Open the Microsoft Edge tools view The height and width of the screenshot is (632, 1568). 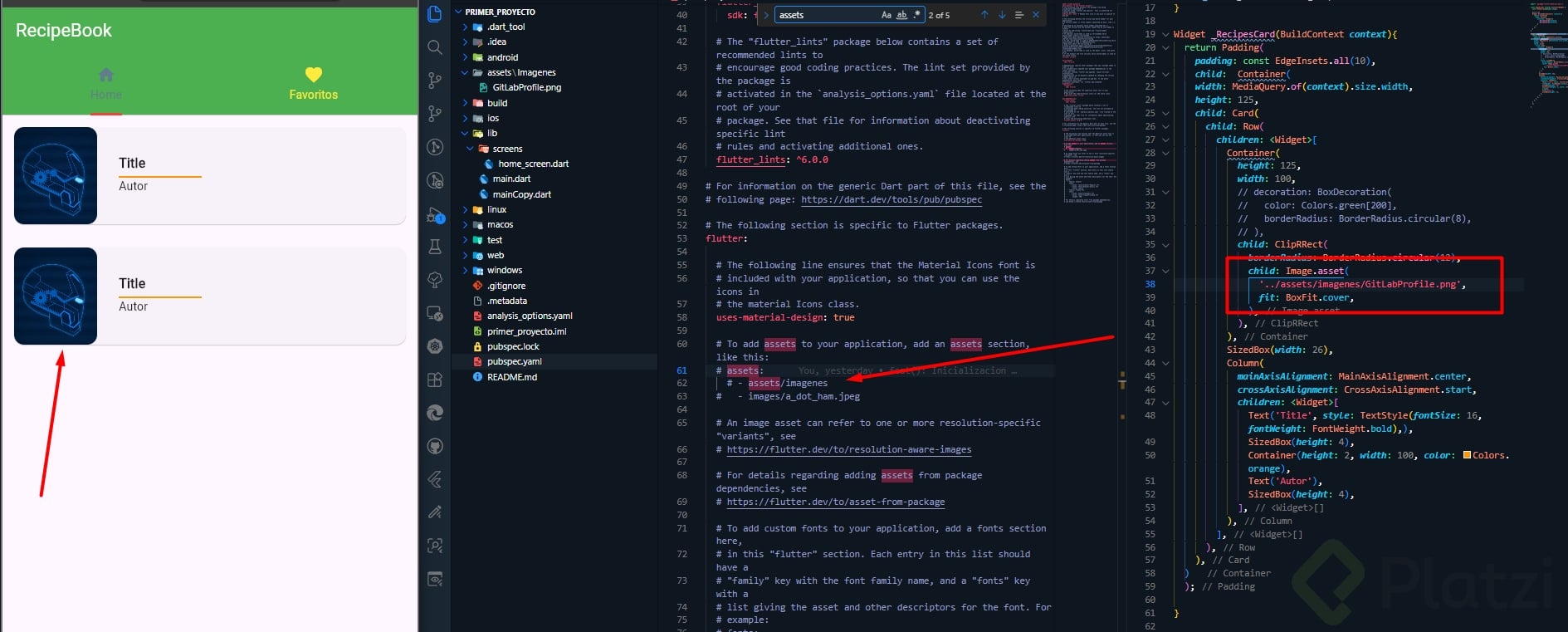434,413
